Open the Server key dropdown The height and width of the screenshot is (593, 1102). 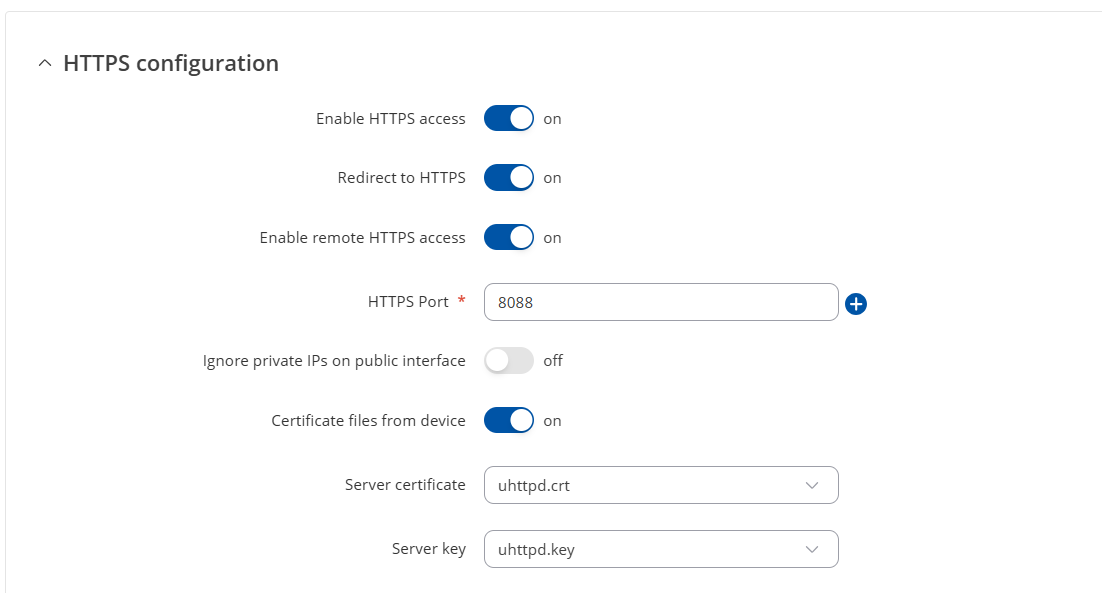[661, 549]
